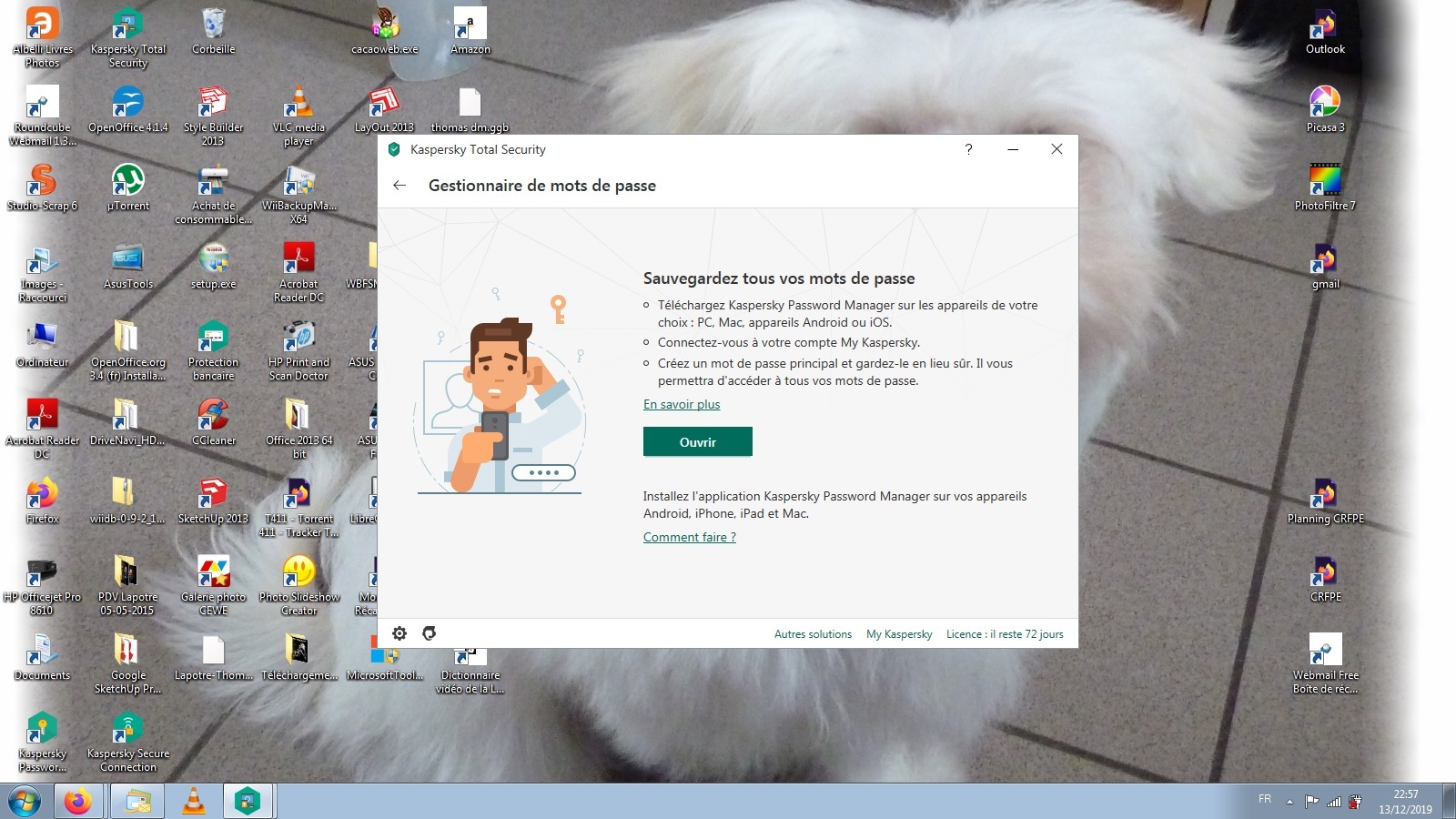Viewport: 1456px width, 819px height.
Task: Open HP Print and Scan Doctor
Action: pos(298,351)
